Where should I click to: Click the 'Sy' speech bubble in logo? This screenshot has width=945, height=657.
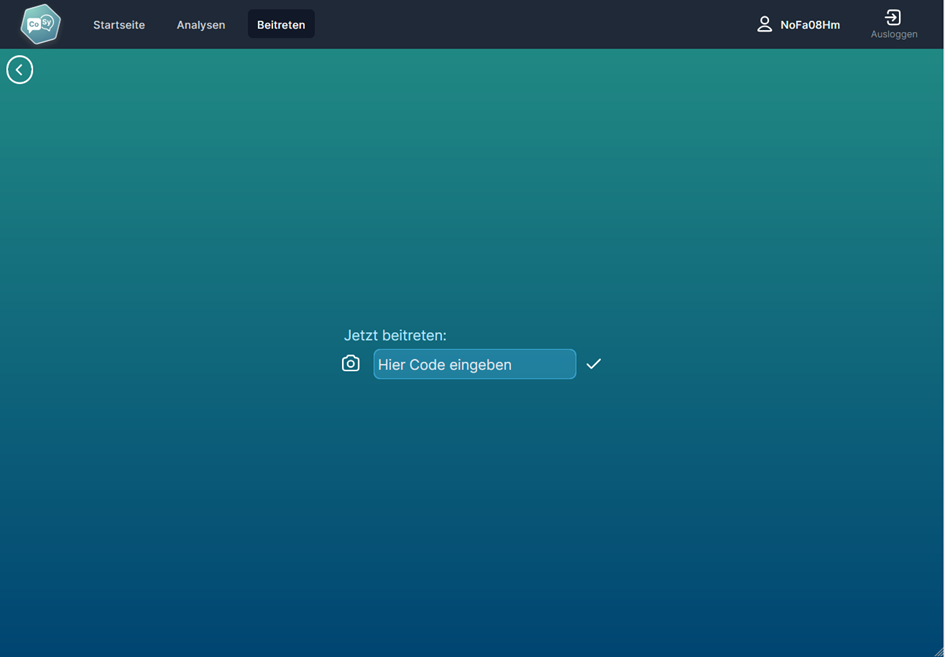(x=47, y=22)
